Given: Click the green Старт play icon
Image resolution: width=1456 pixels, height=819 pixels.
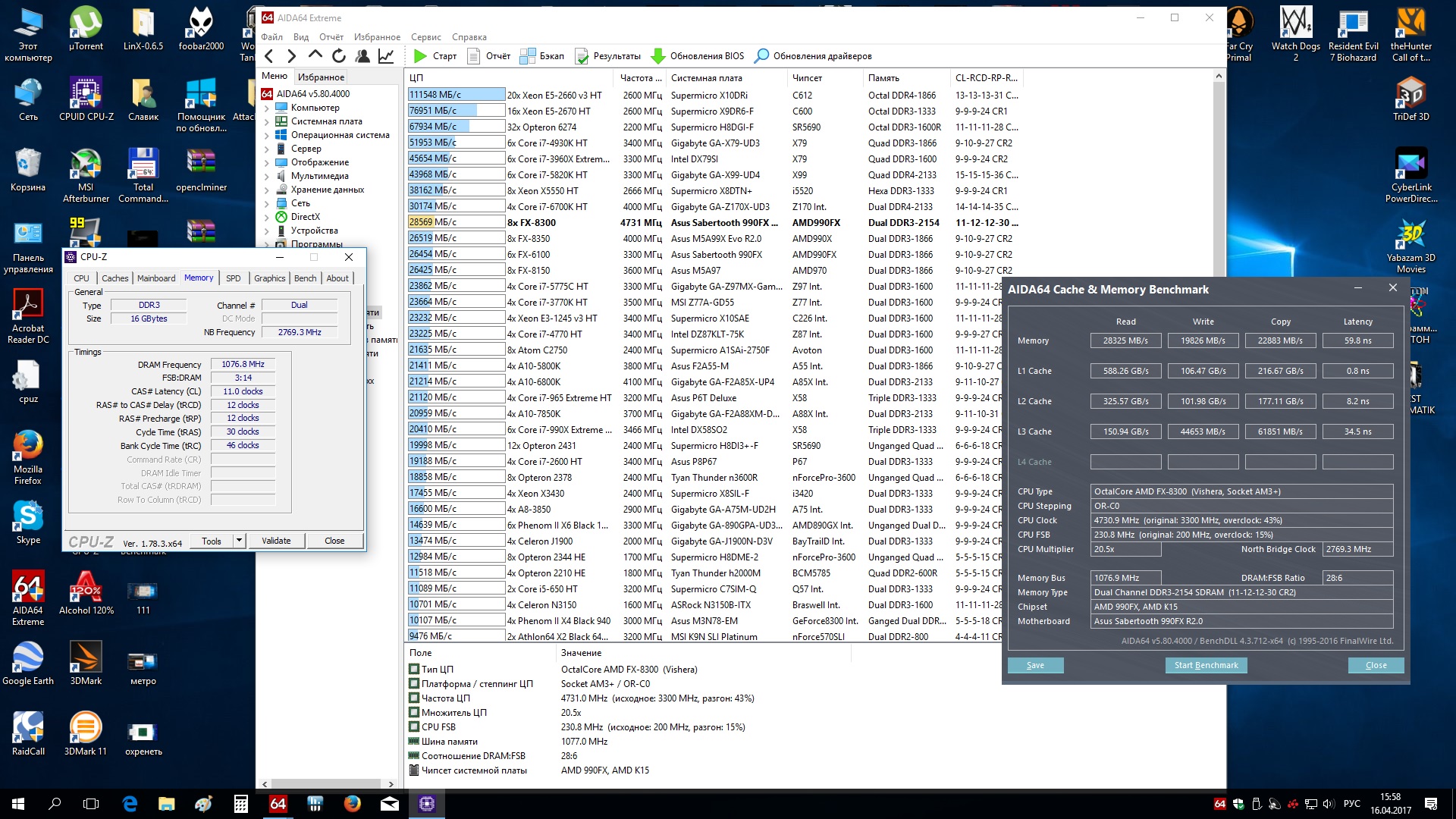Looking at the screenshot, I should click(x=420, y=56).
